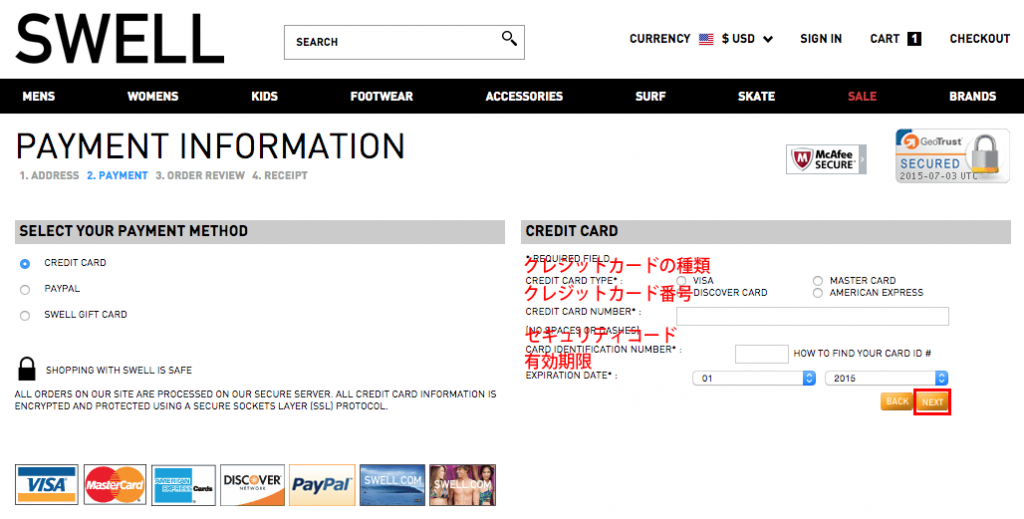The width and height of the screenshot is (1024, 519).
Task: Select Swell Gift Card payment method
Action: tap(25, 316)
